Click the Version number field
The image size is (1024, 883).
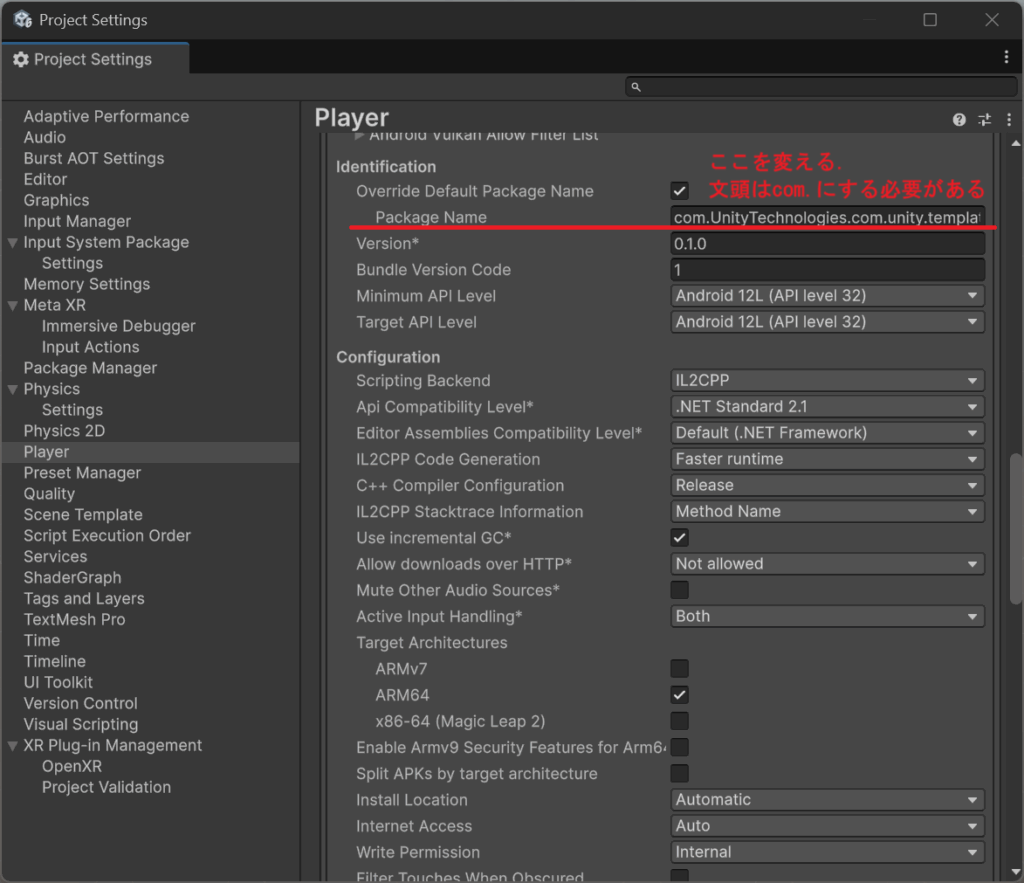click(827, 244)
